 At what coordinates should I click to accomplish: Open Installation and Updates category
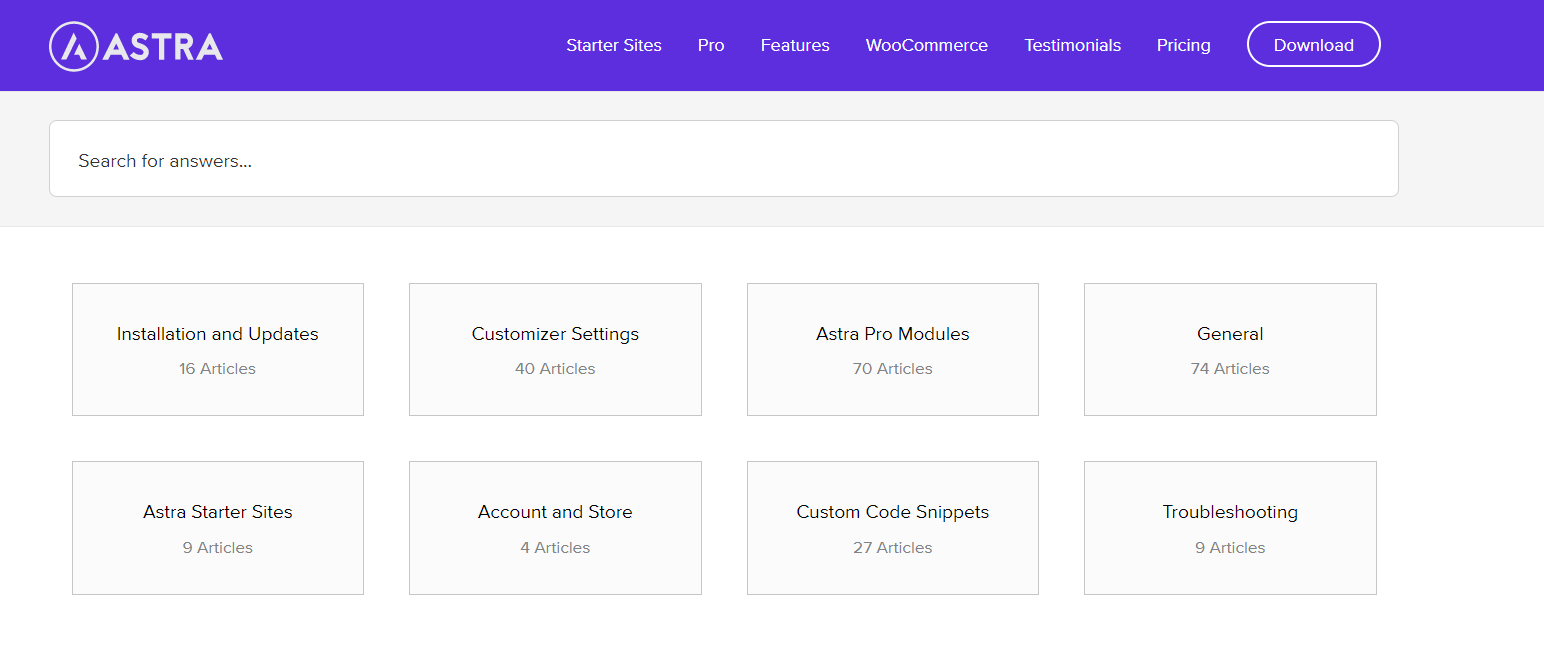click(218, 349)
